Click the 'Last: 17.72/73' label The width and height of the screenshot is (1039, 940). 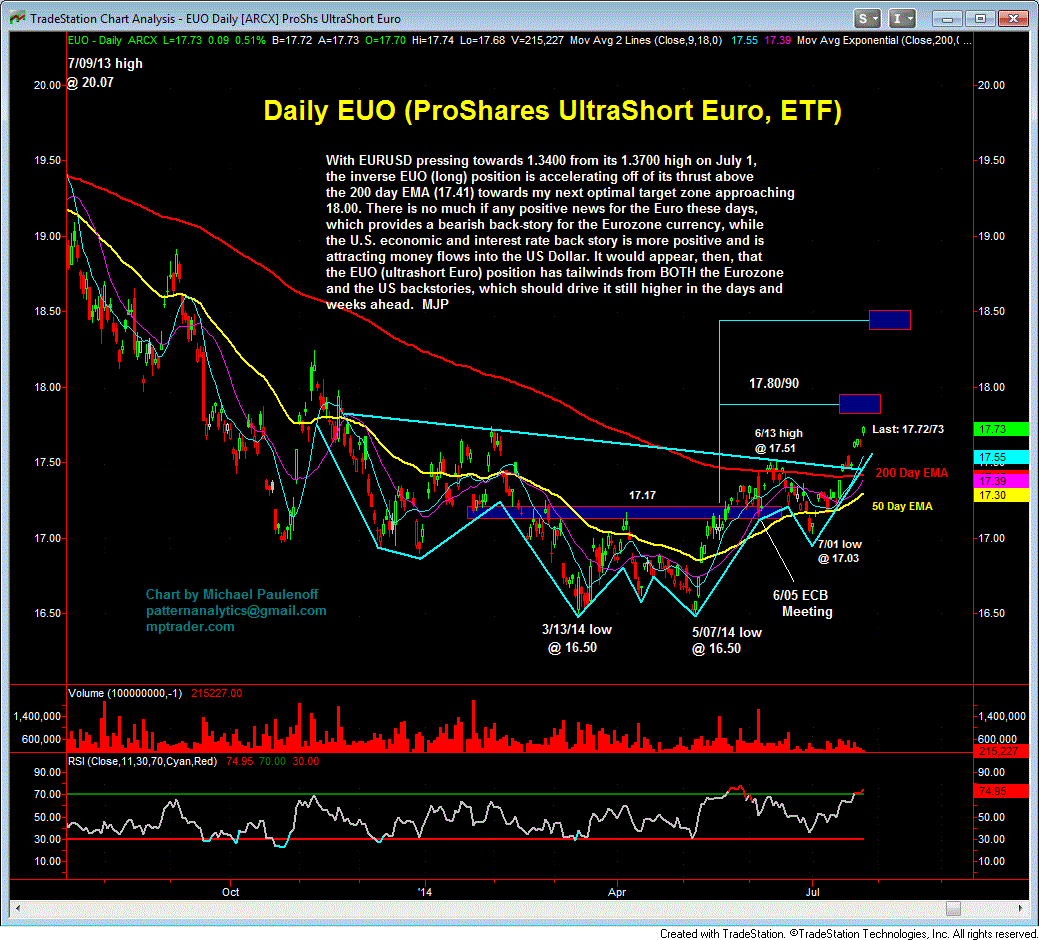pyautogui.click(x=908, y=429)
